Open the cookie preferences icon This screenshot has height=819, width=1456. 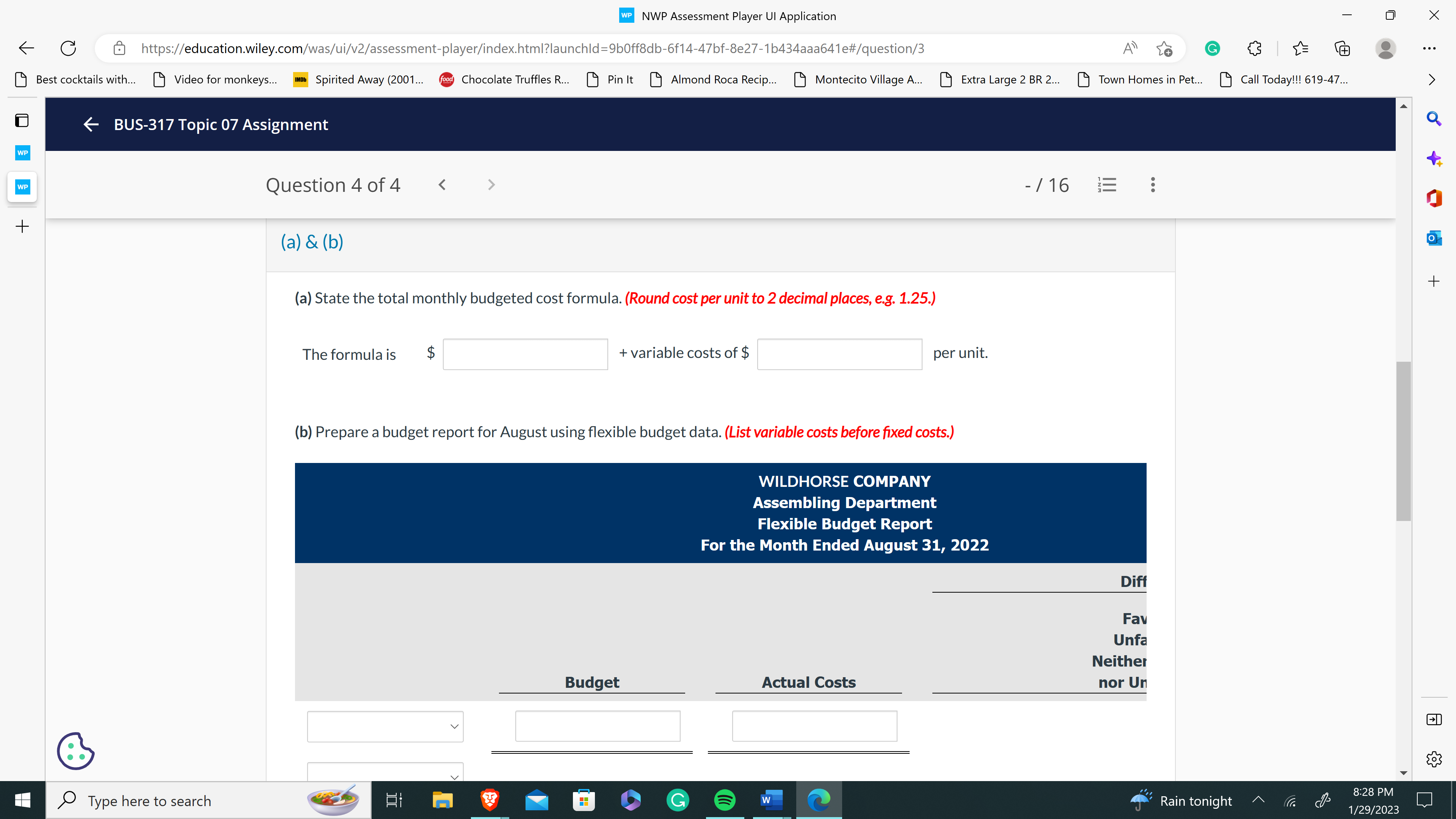pyautogui.click(x=76, y=751)
